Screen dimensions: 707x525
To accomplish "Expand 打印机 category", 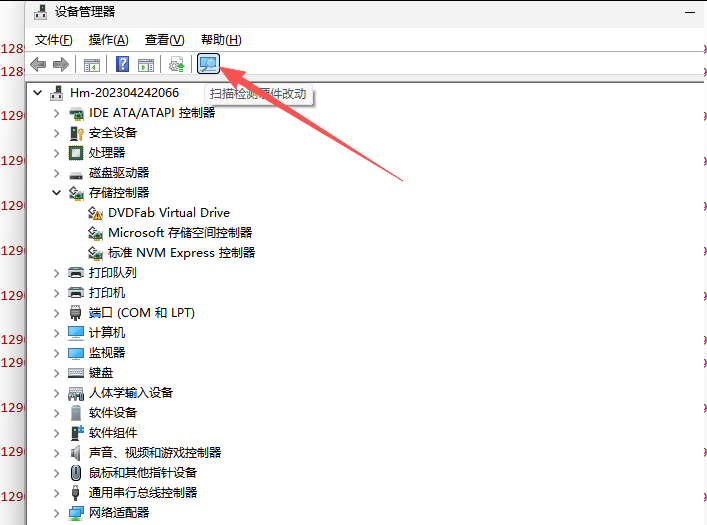I will pyautogui.click(x=56, y=293).
